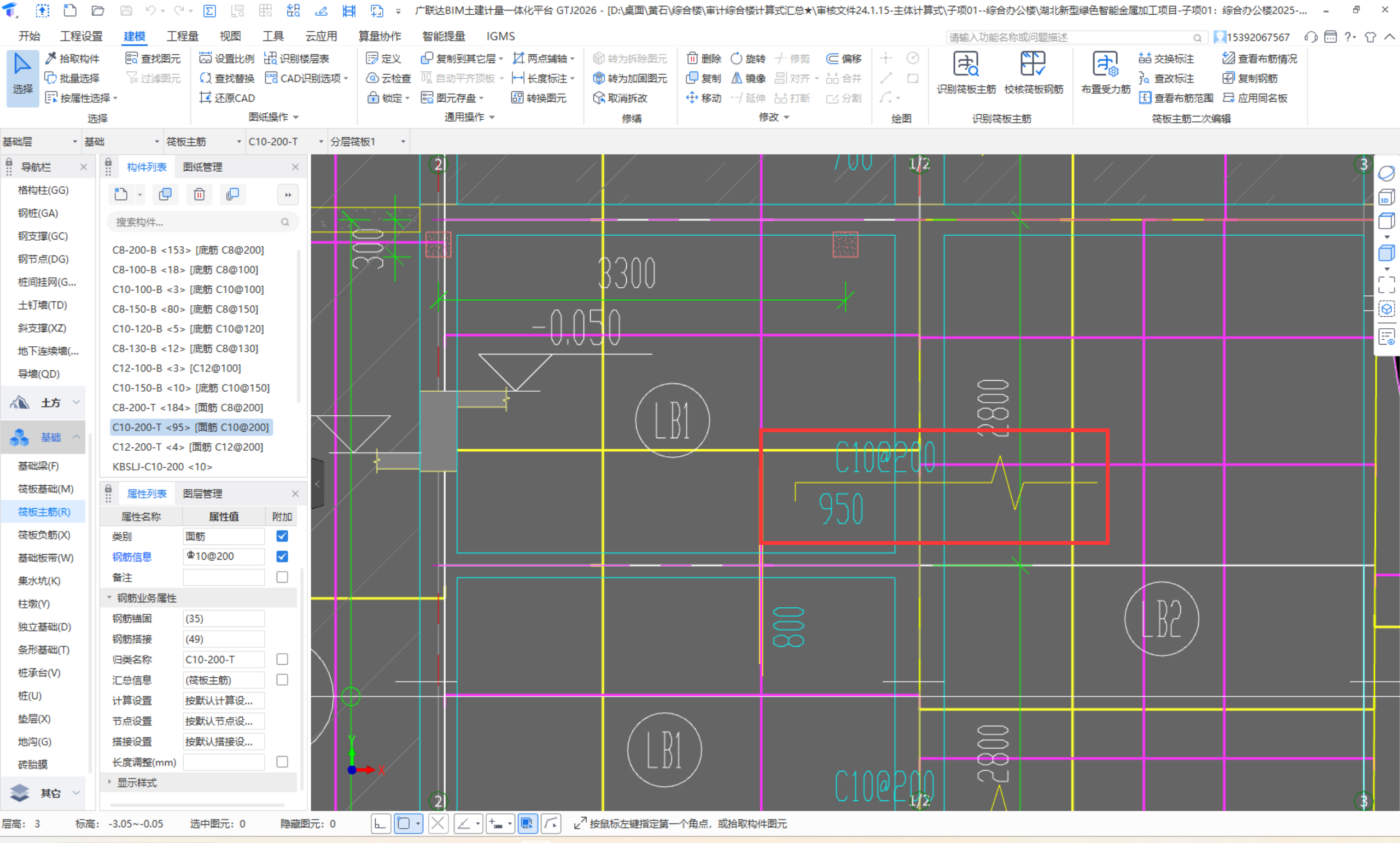1400x843 pixels.
Task: Switch to 图层管理 tab
Action: click(203, 493)
